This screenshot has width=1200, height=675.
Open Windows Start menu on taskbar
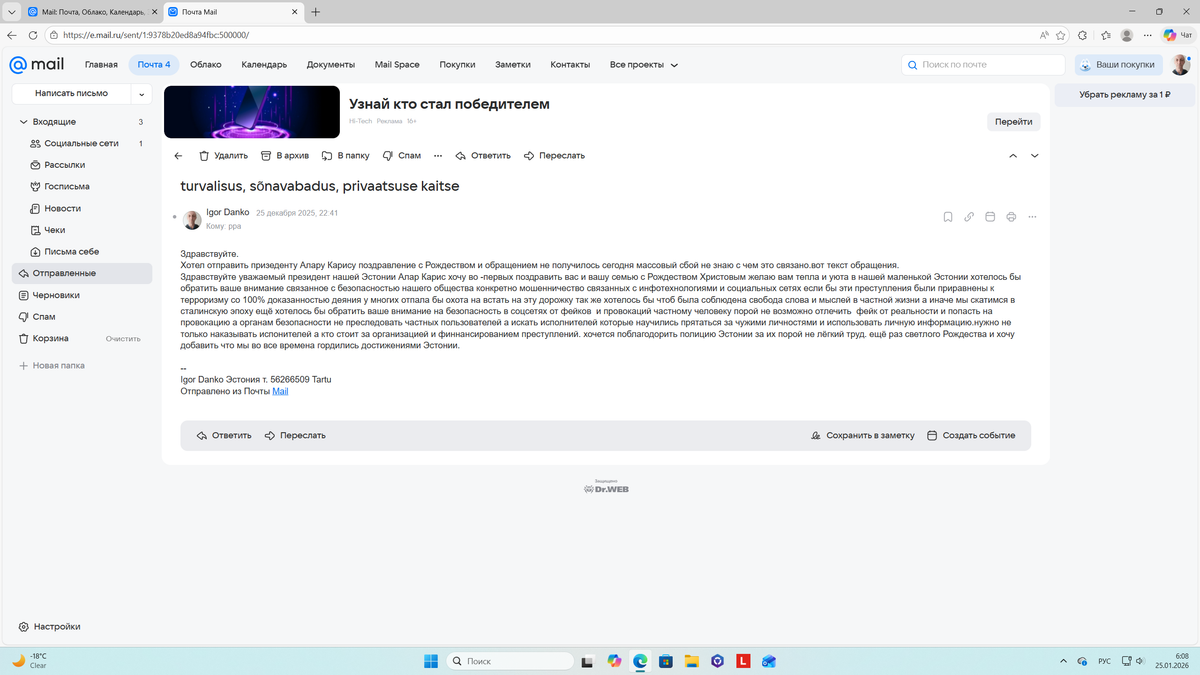[430, 661]
